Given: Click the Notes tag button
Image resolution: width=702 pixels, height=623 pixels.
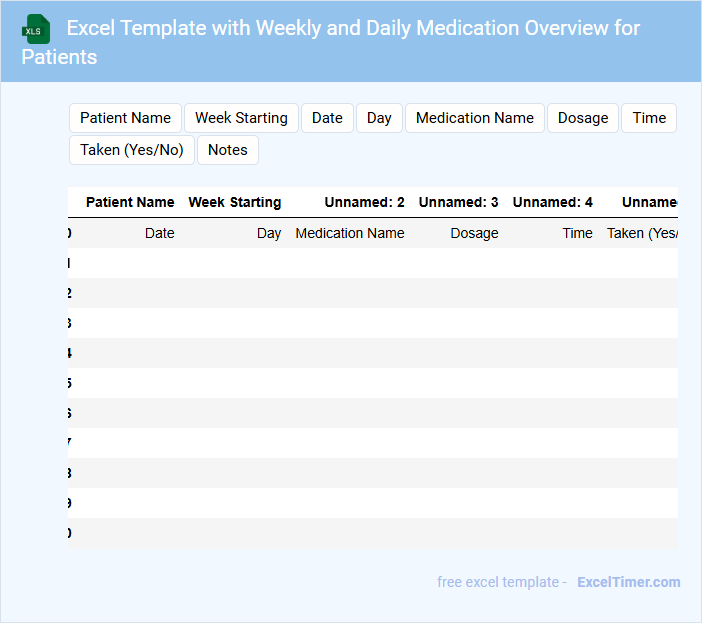Looking at the screenshot, I should (228, 150).
